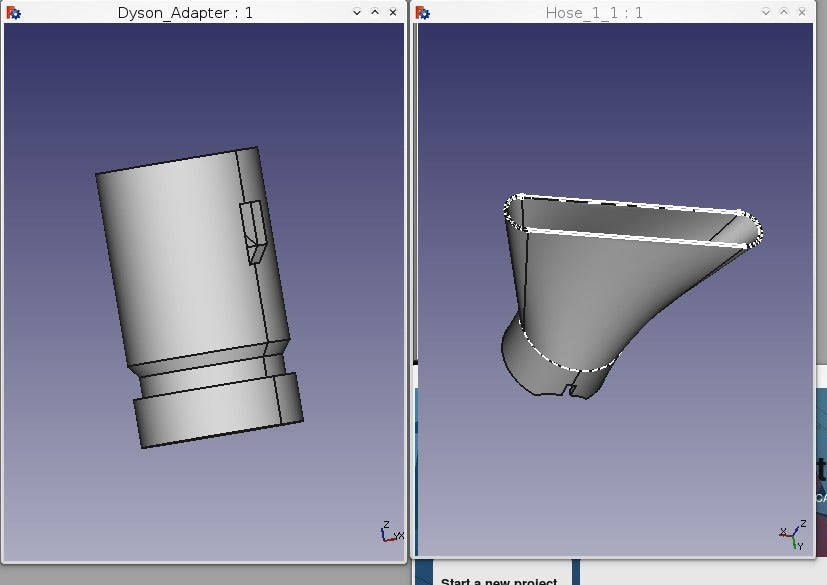Image resolution: width=827 pixels, height=585 pixels.
Task: Maximize the Hose_1_1 window
Action: tap(783, 12)
